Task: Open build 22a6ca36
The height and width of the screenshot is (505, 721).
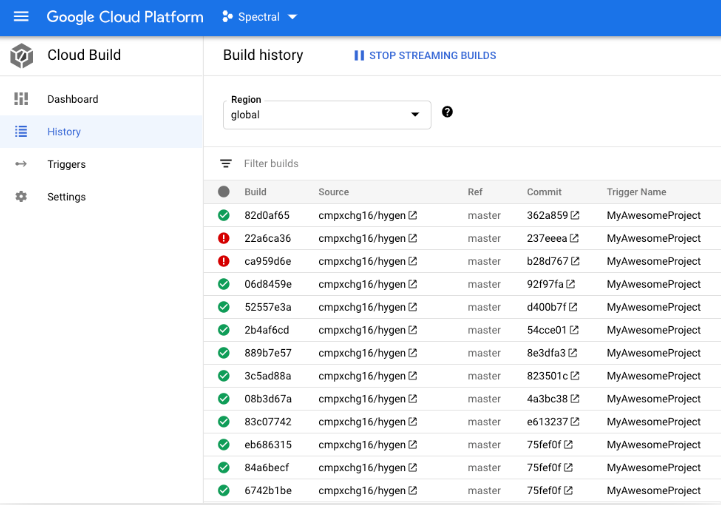Action: pyautogui.click(x=268, y=238)
